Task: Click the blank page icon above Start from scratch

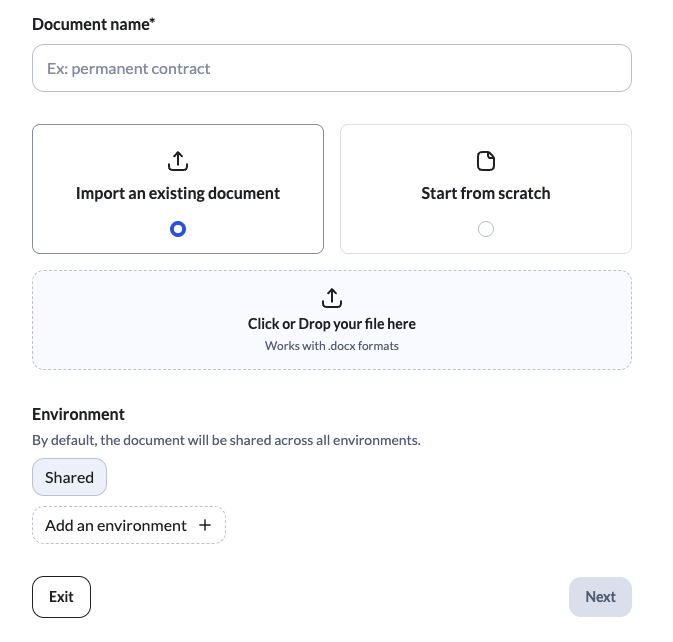Action: [x=485, y=161]
